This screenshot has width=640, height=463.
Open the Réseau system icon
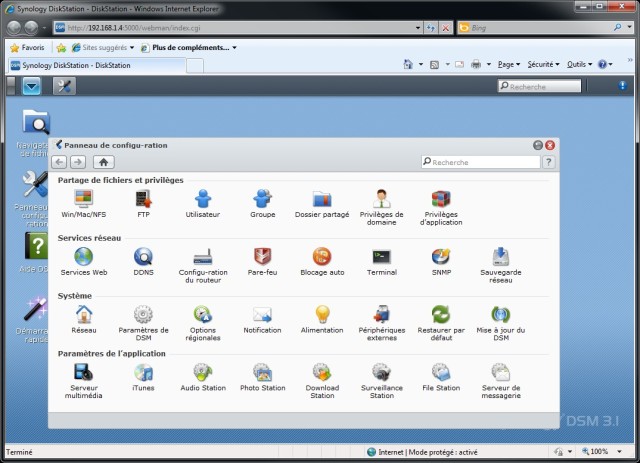[84, 314]
